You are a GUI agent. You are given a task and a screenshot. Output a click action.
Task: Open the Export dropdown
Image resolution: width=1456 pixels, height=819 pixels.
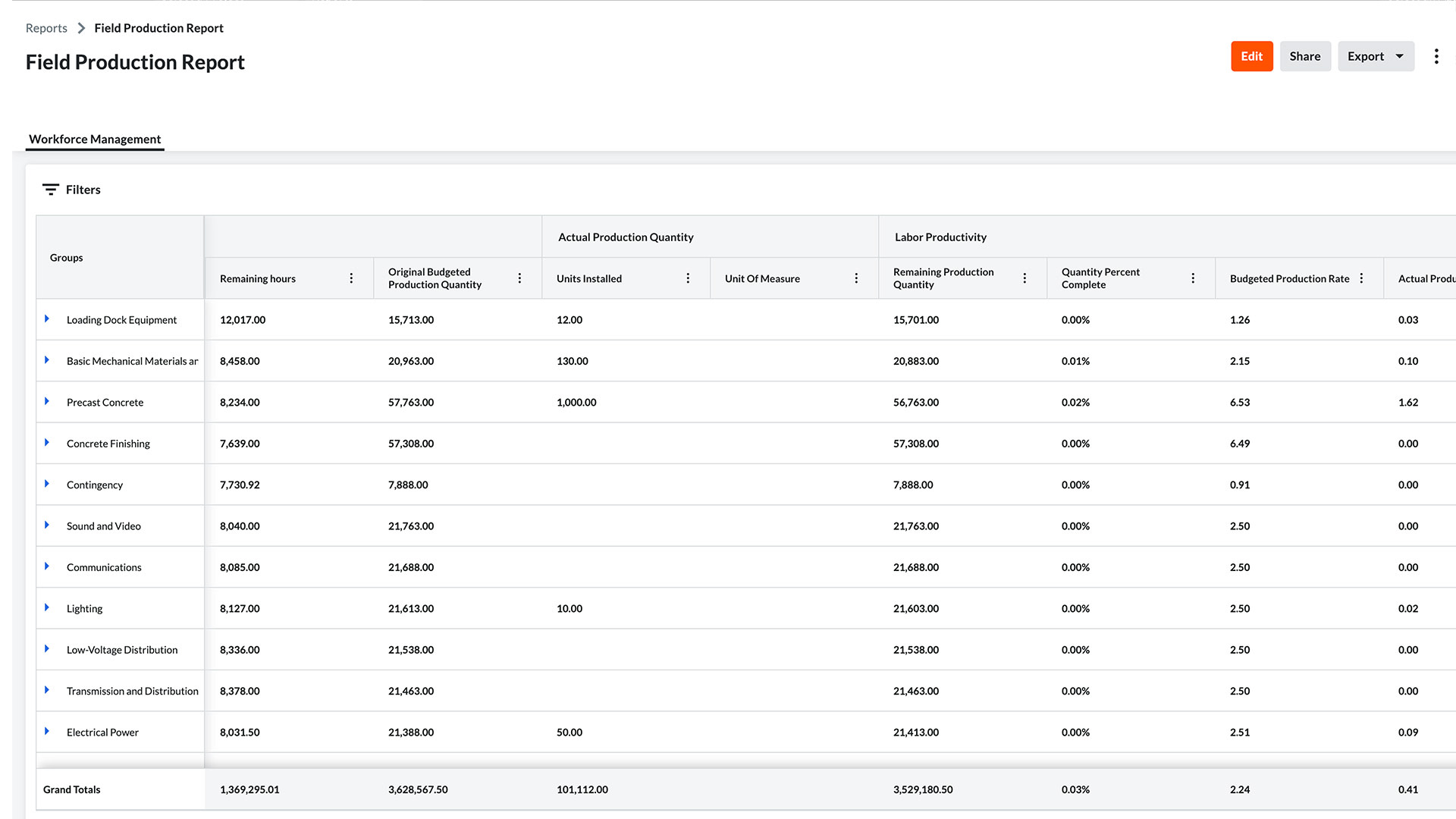[x=1376, y=56]
